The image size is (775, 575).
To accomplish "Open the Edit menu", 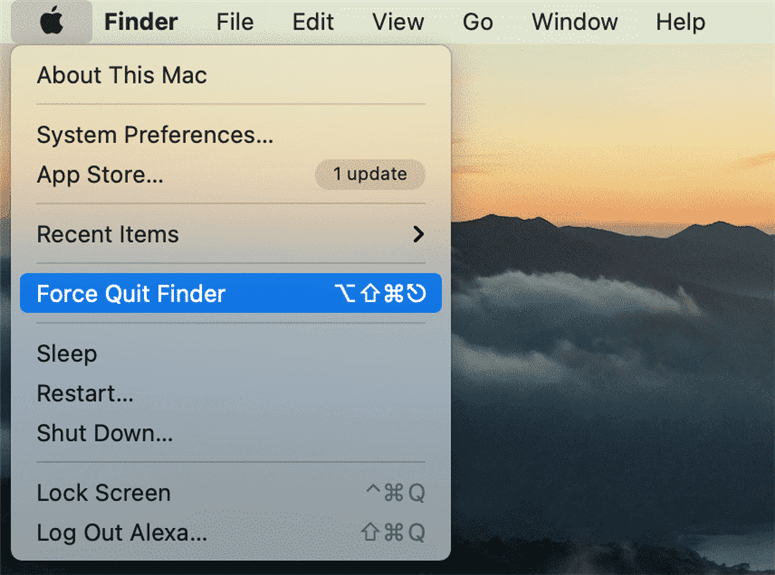I will click(x=313, y=22).
